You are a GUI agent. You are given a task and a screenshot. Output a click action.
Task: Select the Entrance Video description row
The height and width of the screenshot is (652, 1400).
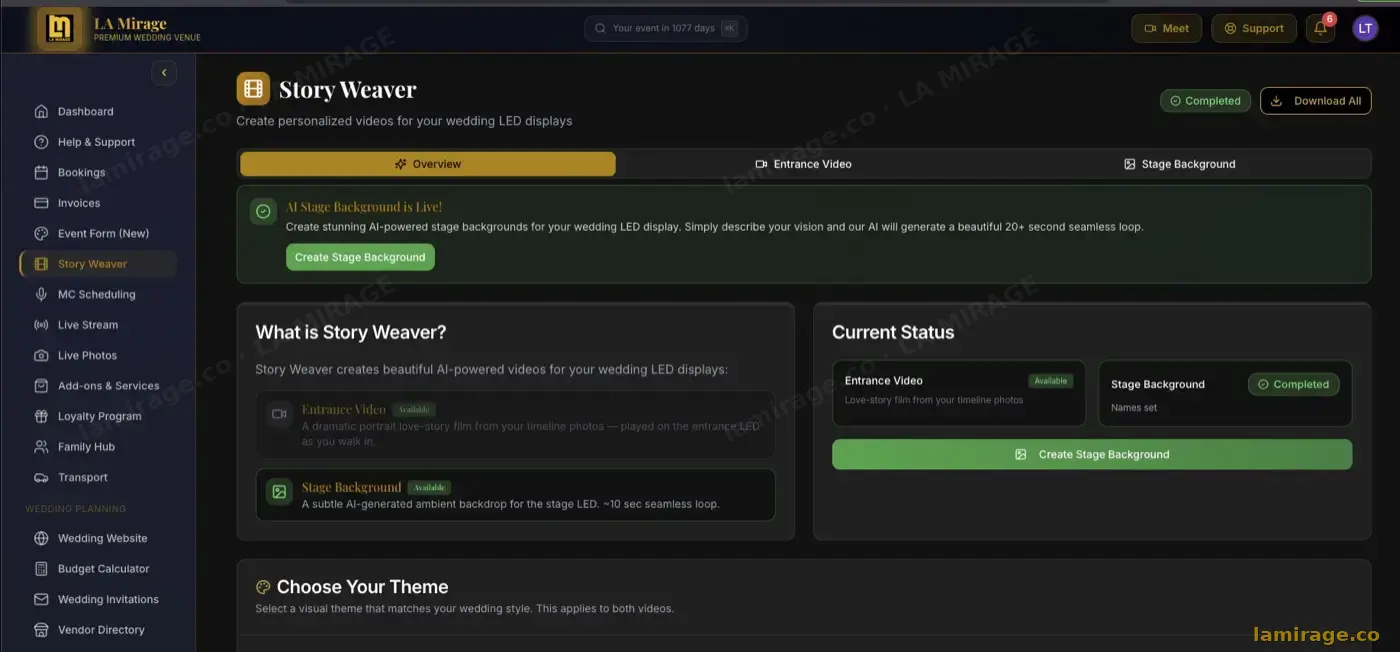tap(515, 425)
